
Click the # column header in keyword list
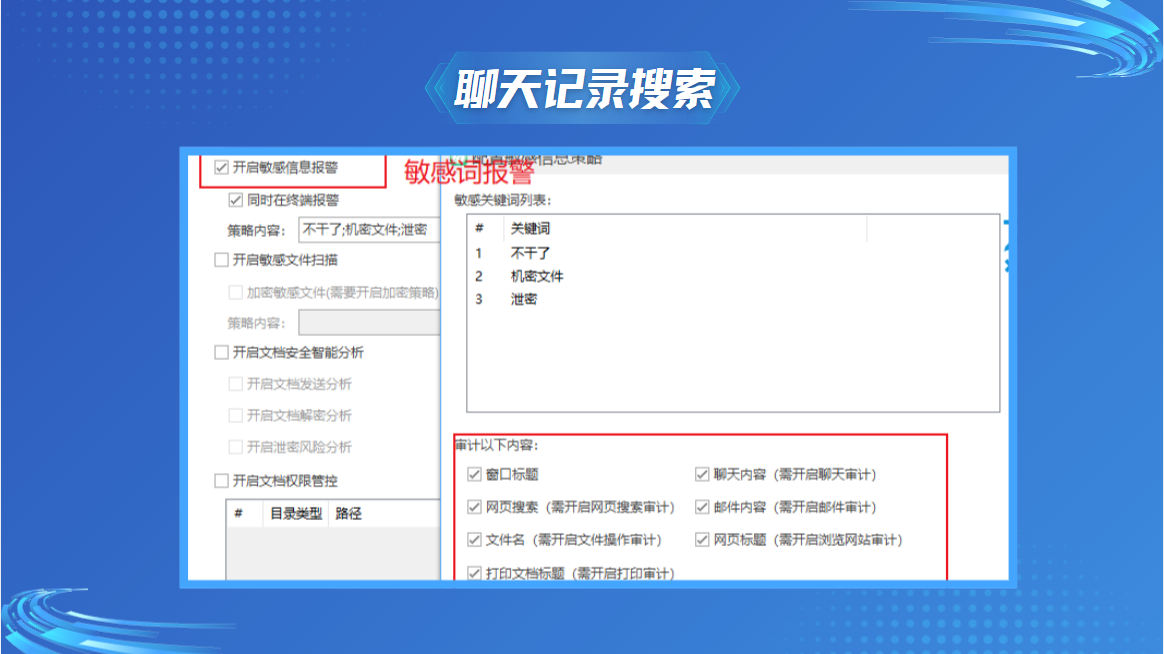tap(485, 229)
